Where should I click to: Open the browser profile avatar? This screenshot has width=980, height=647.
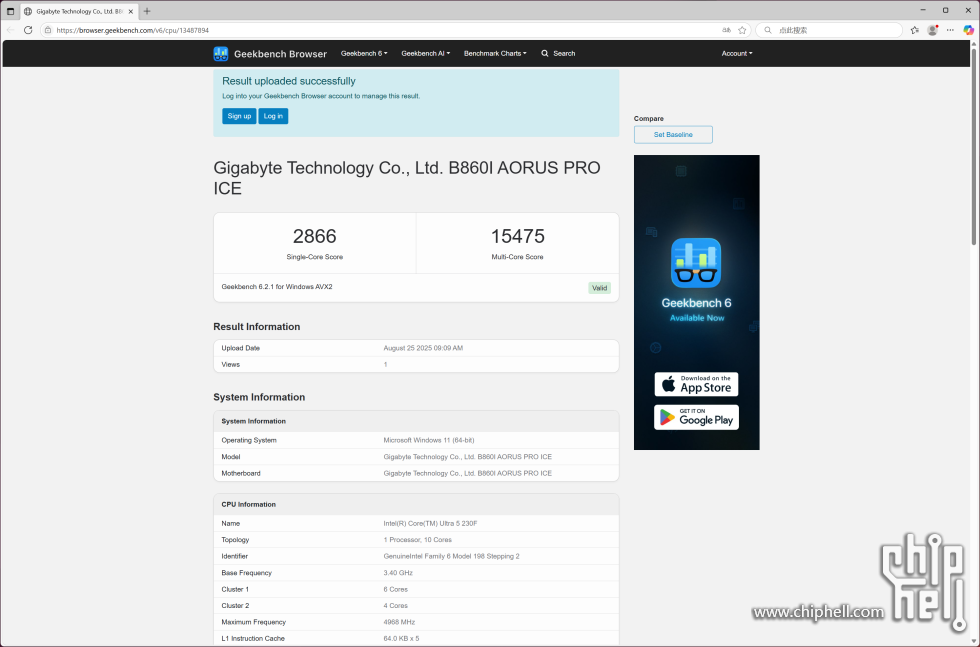tap(932, 30)
